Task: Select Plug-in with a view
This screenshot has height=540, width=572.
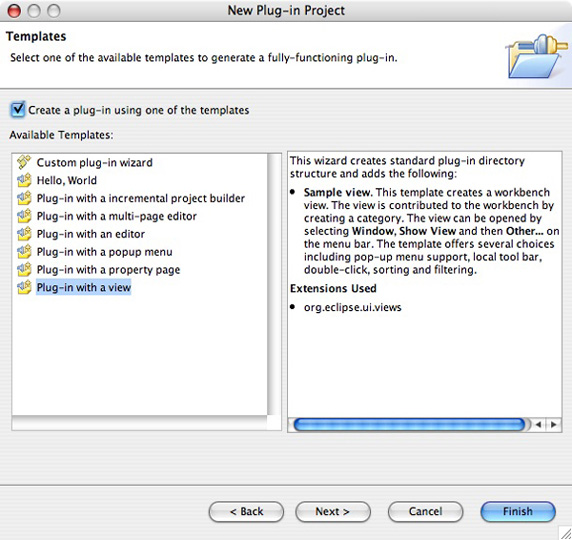Action: pos(84,288)
